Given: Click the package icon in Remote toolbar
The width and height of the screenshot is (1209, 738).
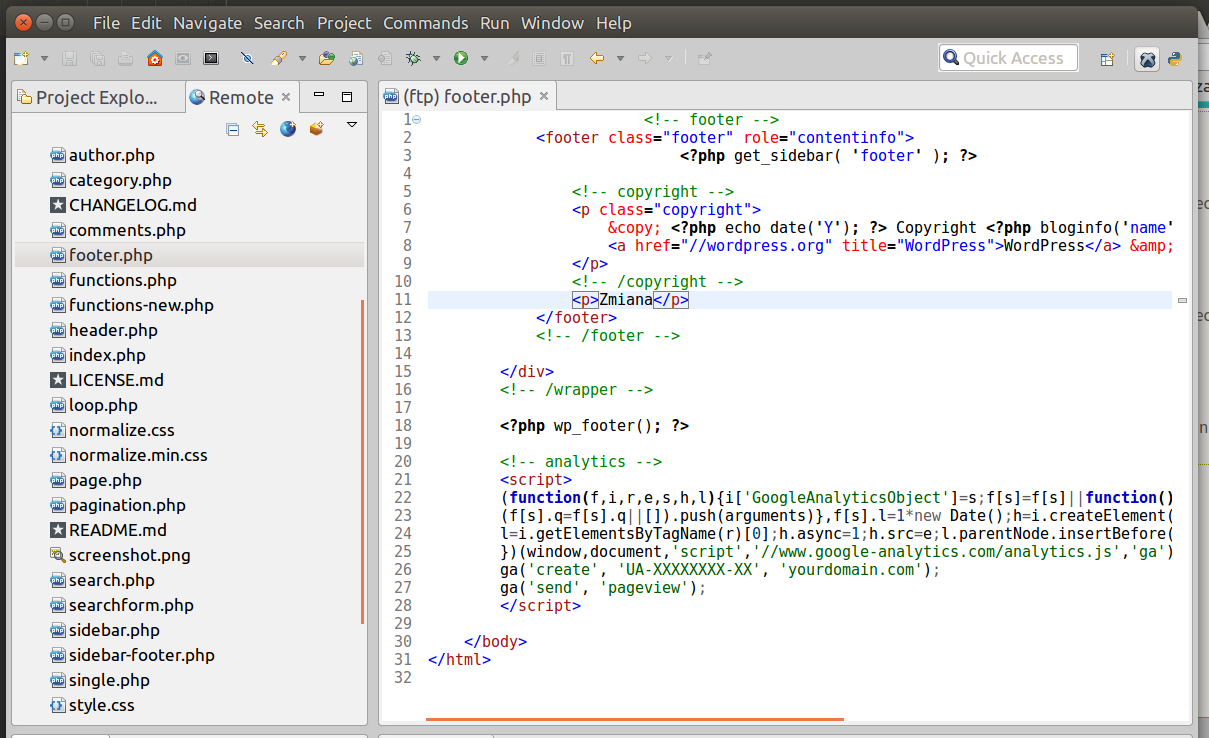Looking at the screenshot, I should click(316, 129).
